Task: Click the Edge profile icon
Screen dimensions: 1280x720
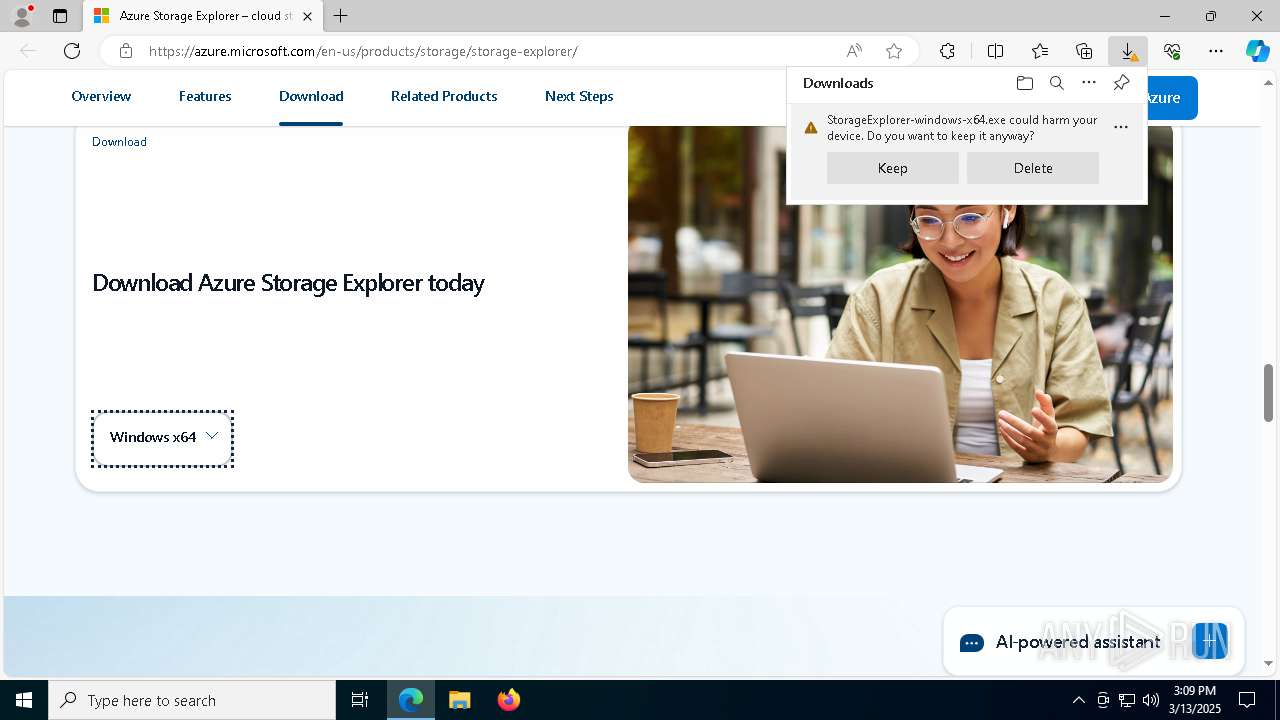Action: [x=21, y=16]
